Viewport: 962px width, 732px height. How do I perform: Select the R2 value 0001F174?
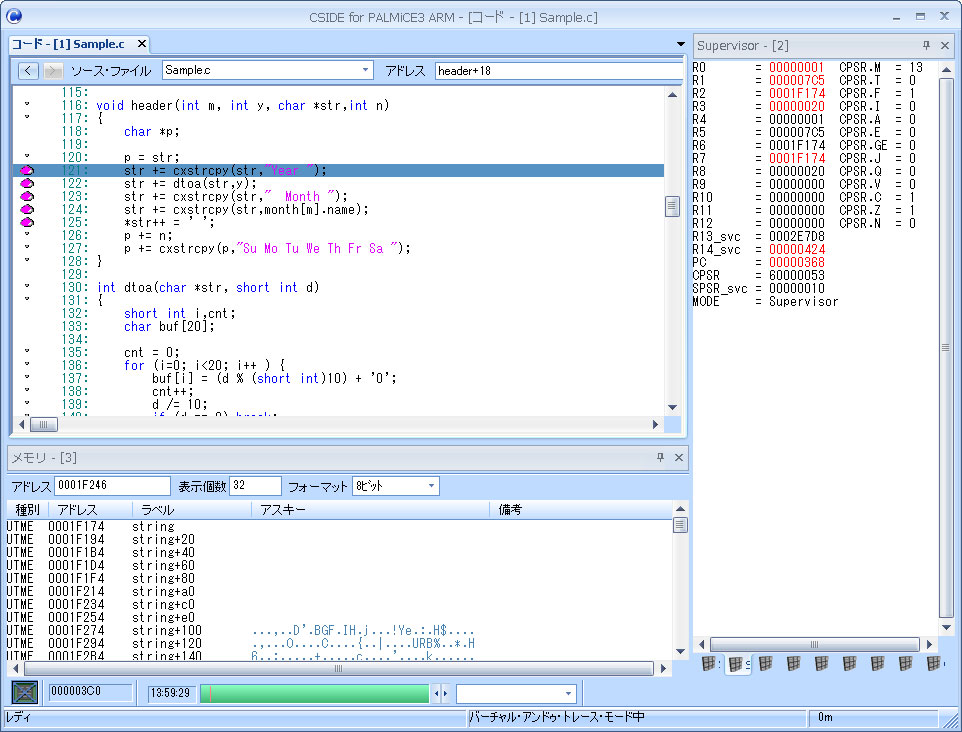[796, 93]
